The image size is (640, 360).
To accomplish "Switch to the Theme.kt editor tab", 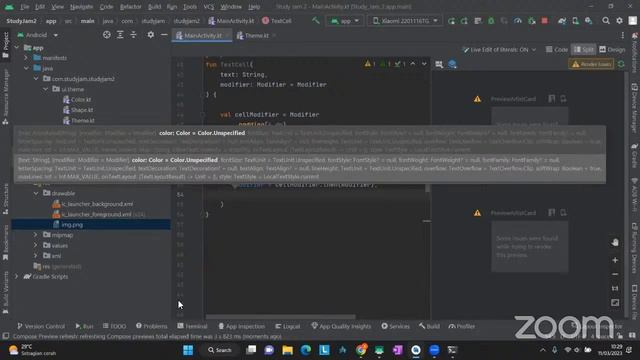I will [x=255, y=36].
